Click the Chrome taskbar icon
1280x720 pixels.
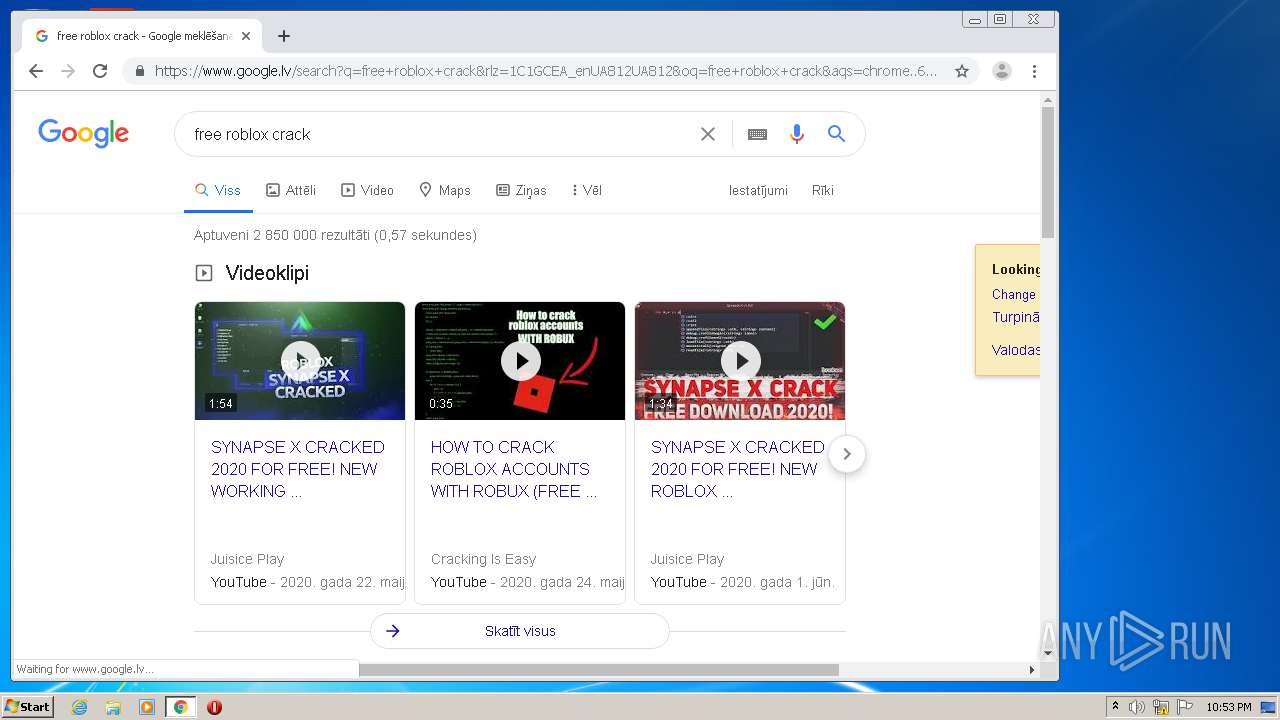click(180, 707)
